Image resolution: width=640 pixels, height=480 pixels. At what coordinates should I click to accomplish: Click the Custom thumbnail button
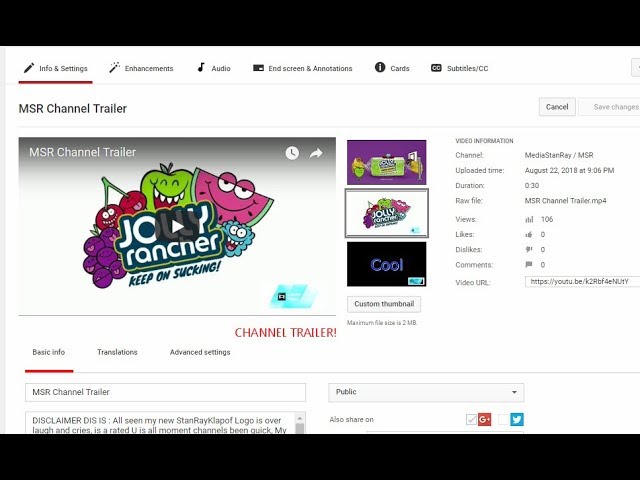[x=384, y=304]
